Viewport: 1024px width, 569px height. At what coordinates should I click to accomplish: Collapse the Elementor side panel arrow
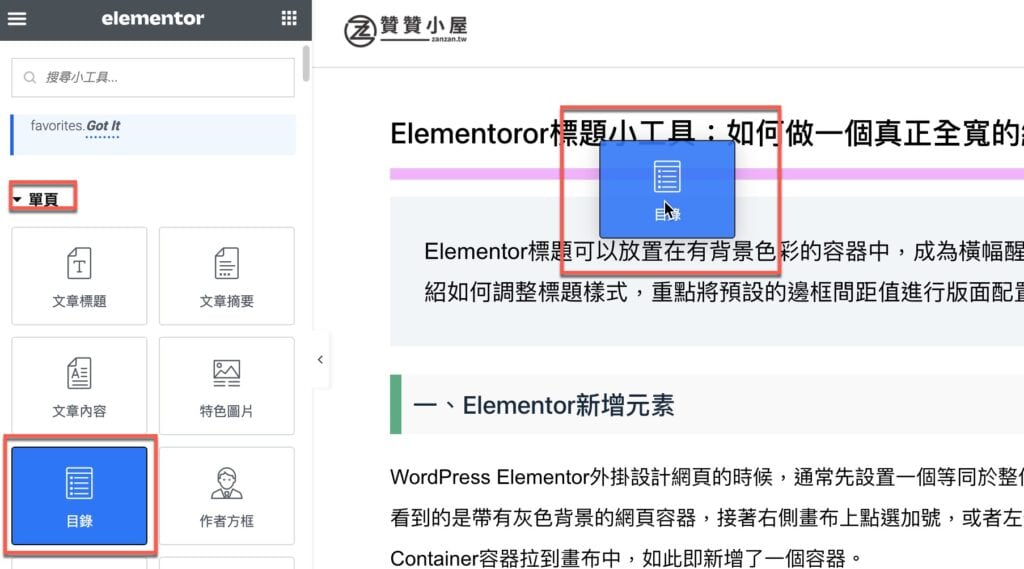320,359
